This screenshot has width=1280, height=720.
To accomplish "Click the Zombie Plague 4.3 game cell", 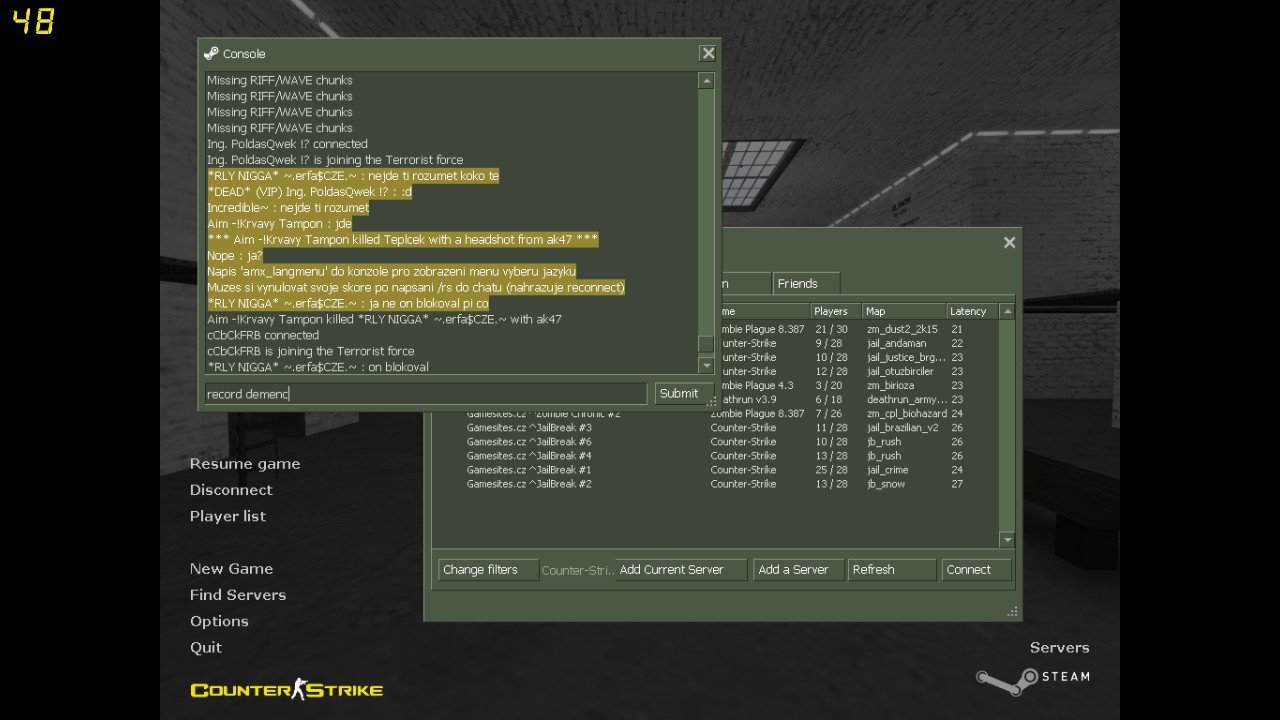I will click(x=757, y=385).
